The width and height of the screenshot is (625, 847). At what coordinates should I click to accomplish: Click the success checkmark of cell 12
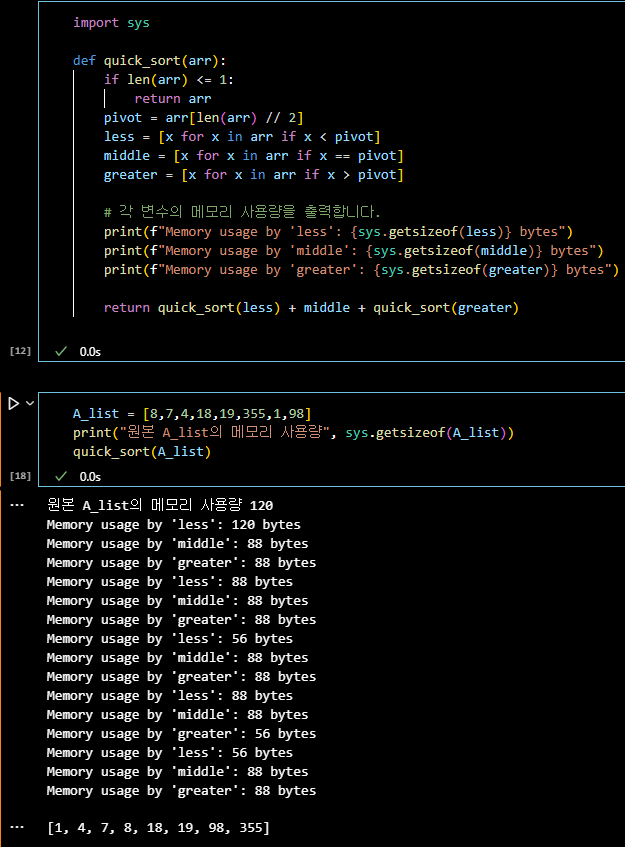pyautogui.click(x=61, y=352)
